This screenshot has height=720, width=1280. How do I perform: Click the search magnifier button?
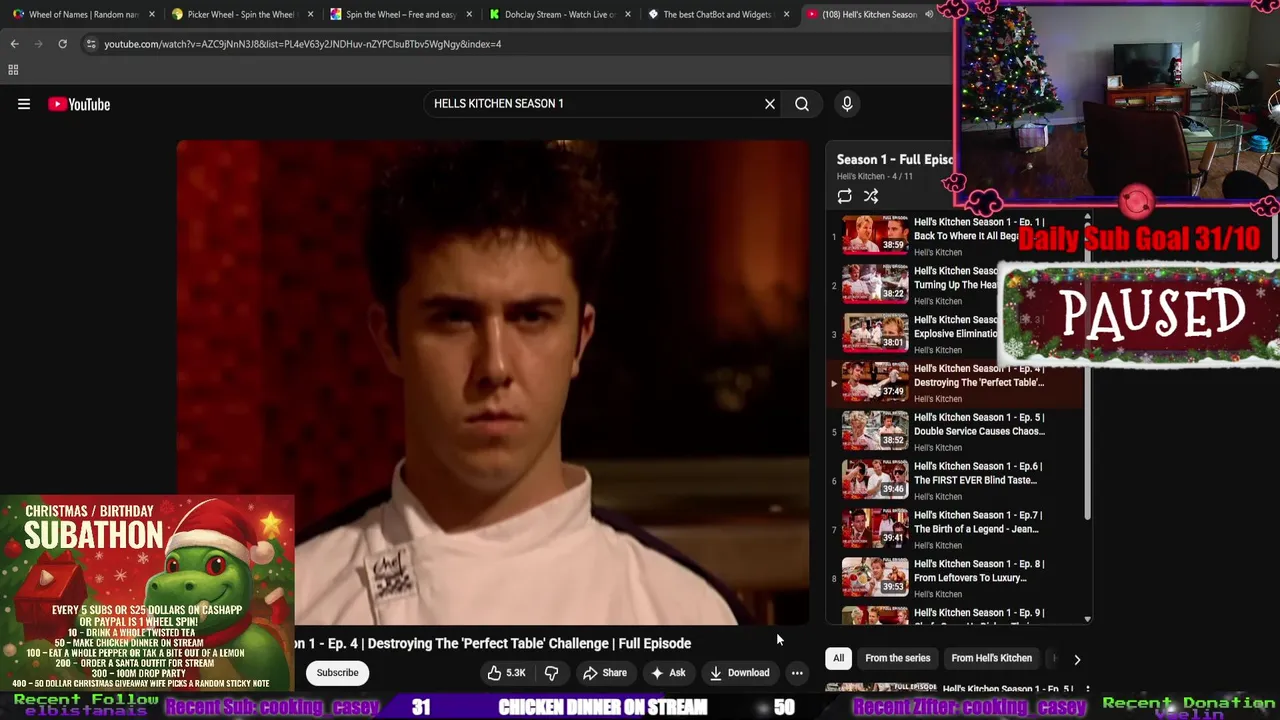[802, 104]
